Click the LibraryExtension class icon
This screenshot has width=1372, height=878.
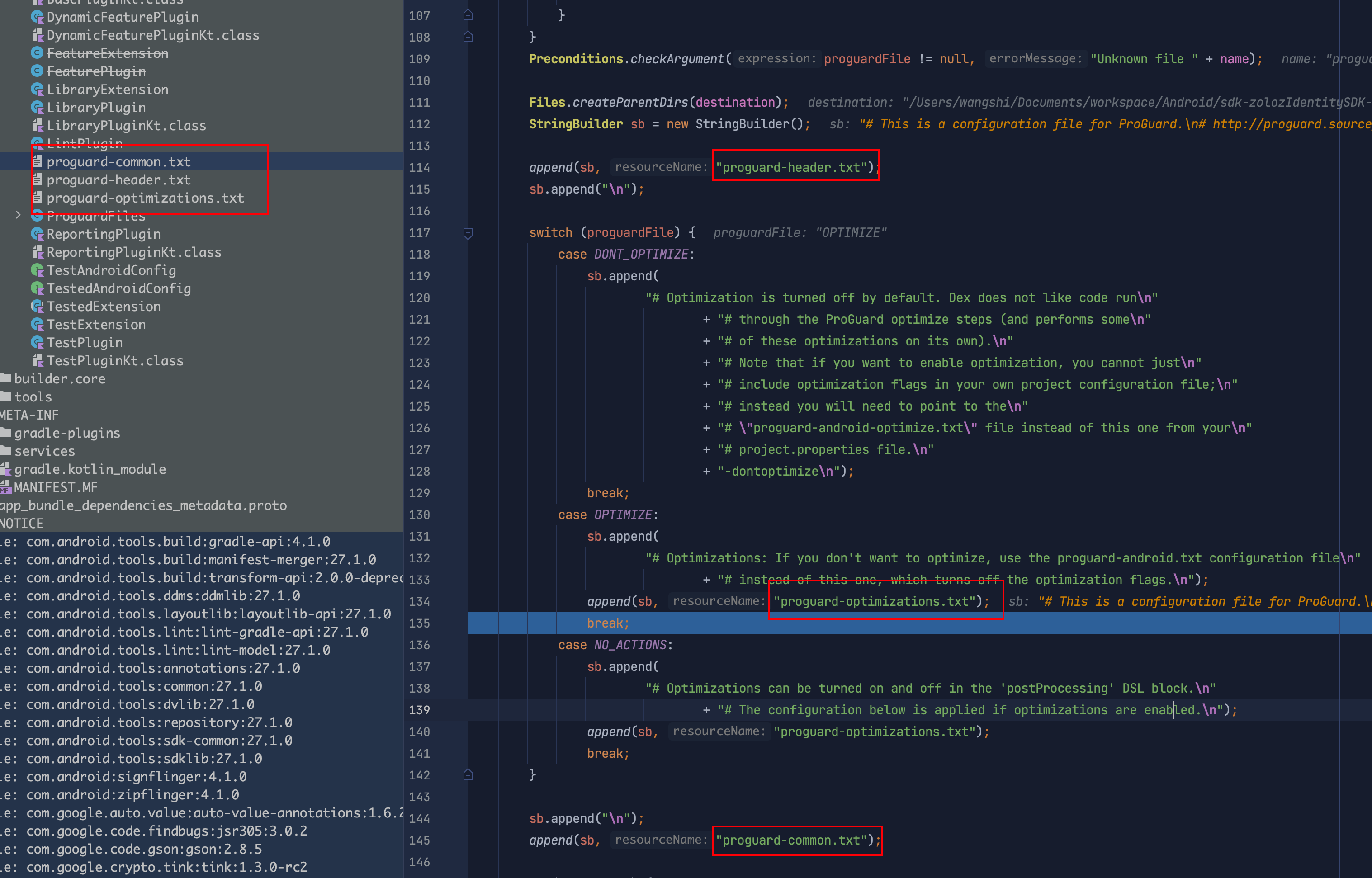click(37, 90)
